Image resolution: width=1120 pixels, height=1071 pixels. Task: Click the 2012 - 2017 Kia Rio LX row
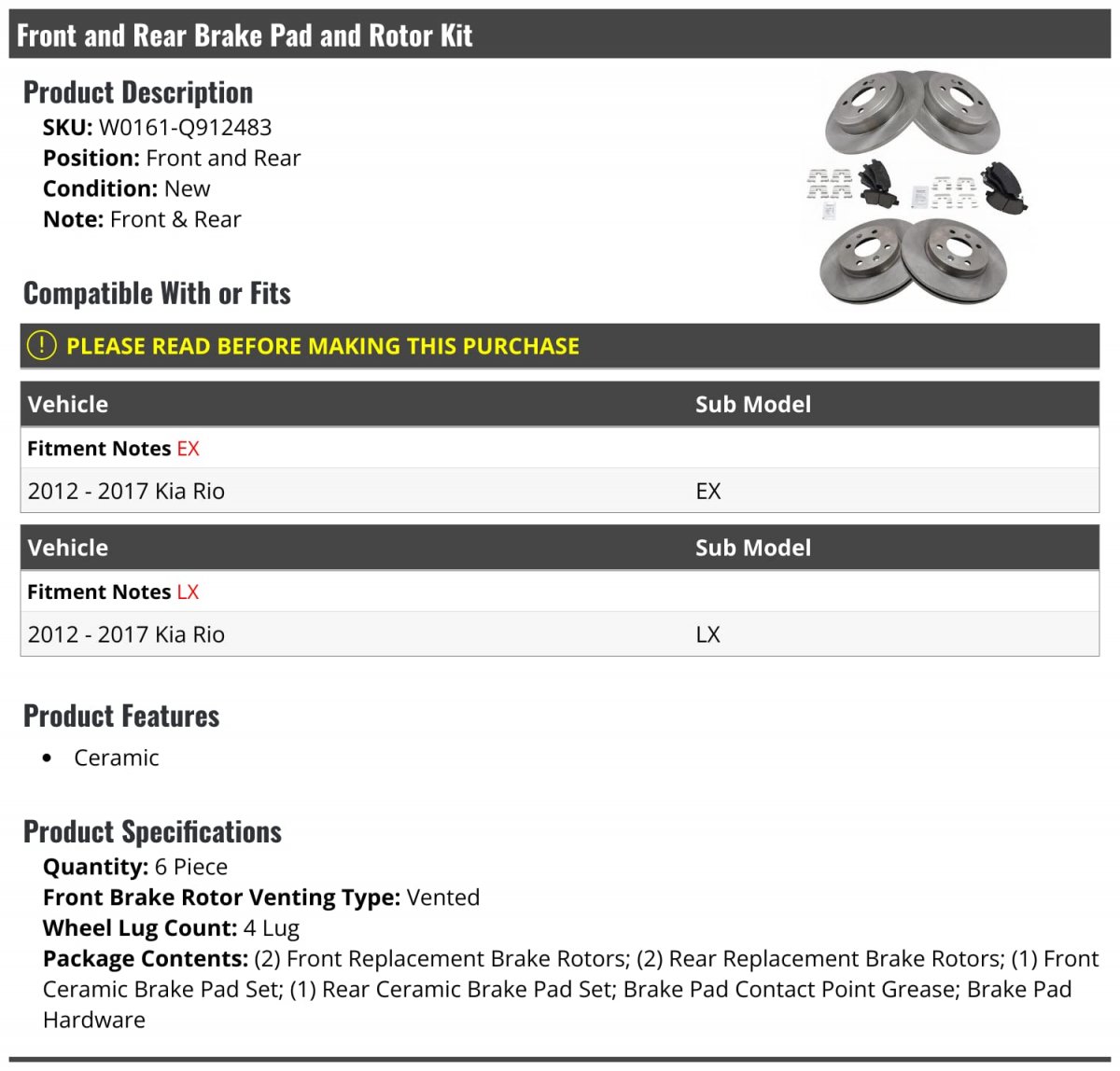pos(560,634)
